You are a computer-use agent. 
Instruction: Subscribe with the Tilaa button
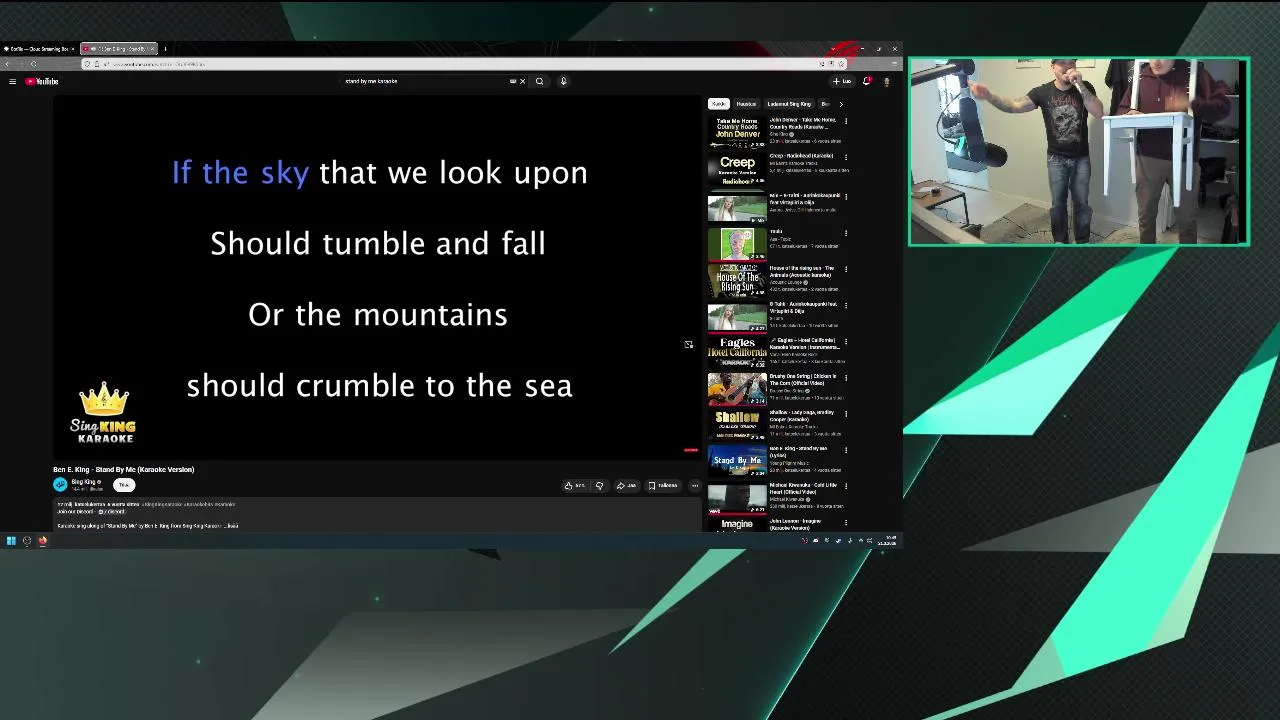click(124, 485)
